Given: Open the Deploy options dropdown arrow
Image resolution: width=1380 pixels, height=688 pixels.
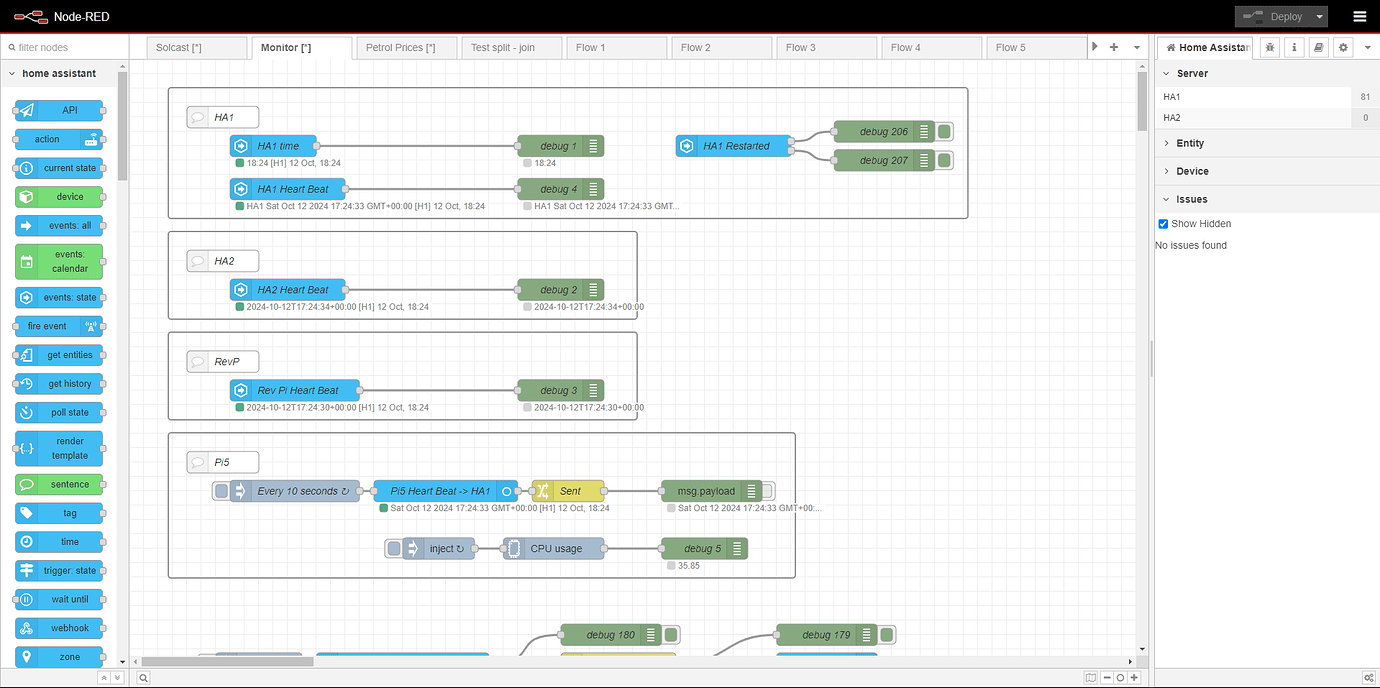Looking at the screenshot, I should tap(1320, 16).
